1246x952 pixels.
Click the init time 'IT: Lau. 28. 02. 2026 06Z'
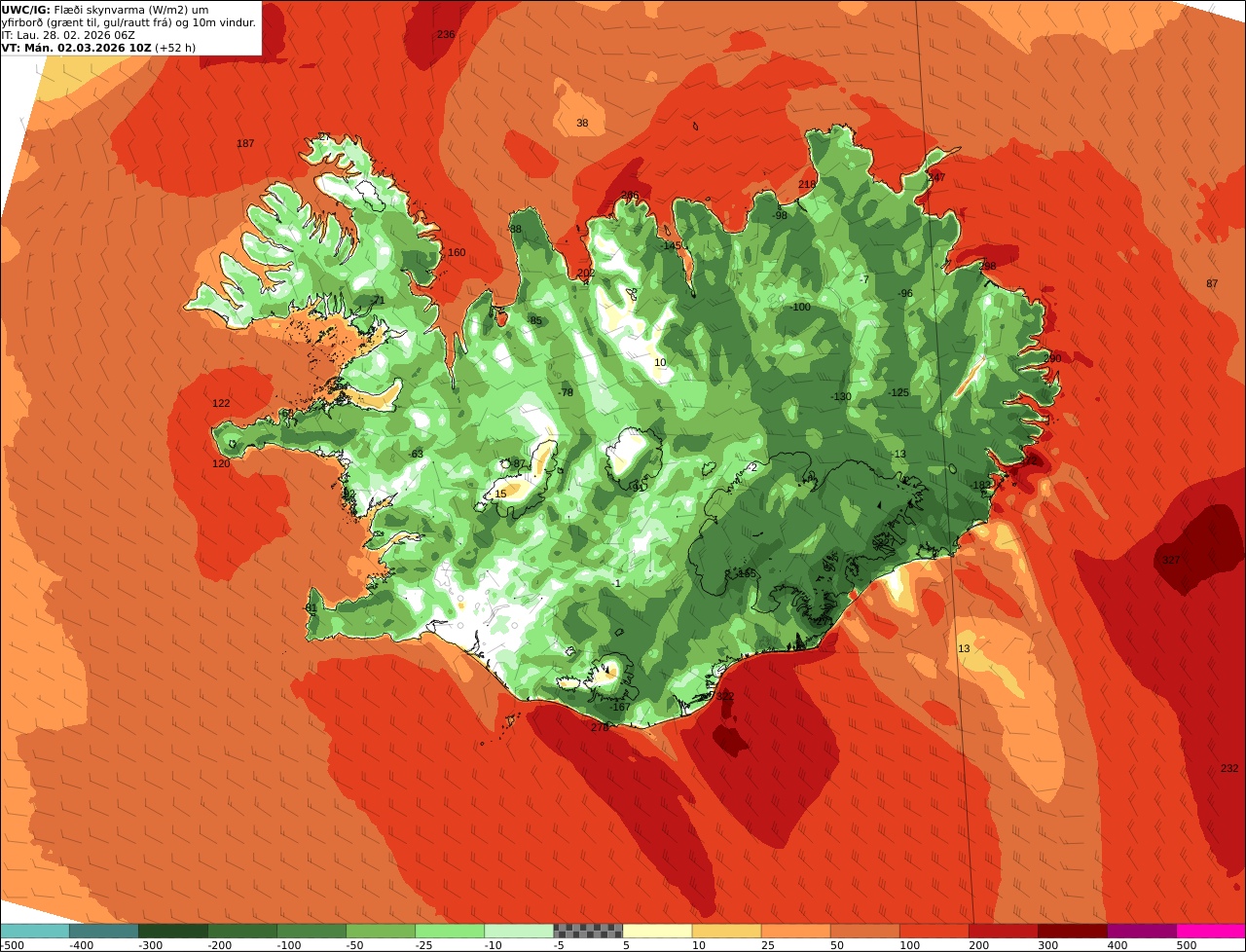68,34
